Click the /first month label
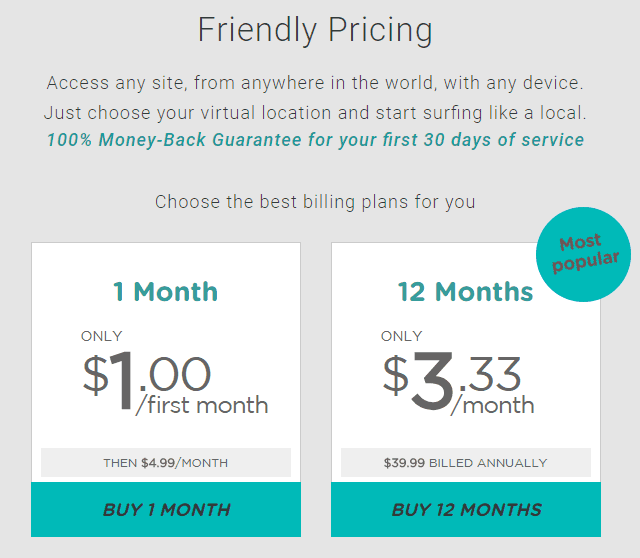 point(202,405)
